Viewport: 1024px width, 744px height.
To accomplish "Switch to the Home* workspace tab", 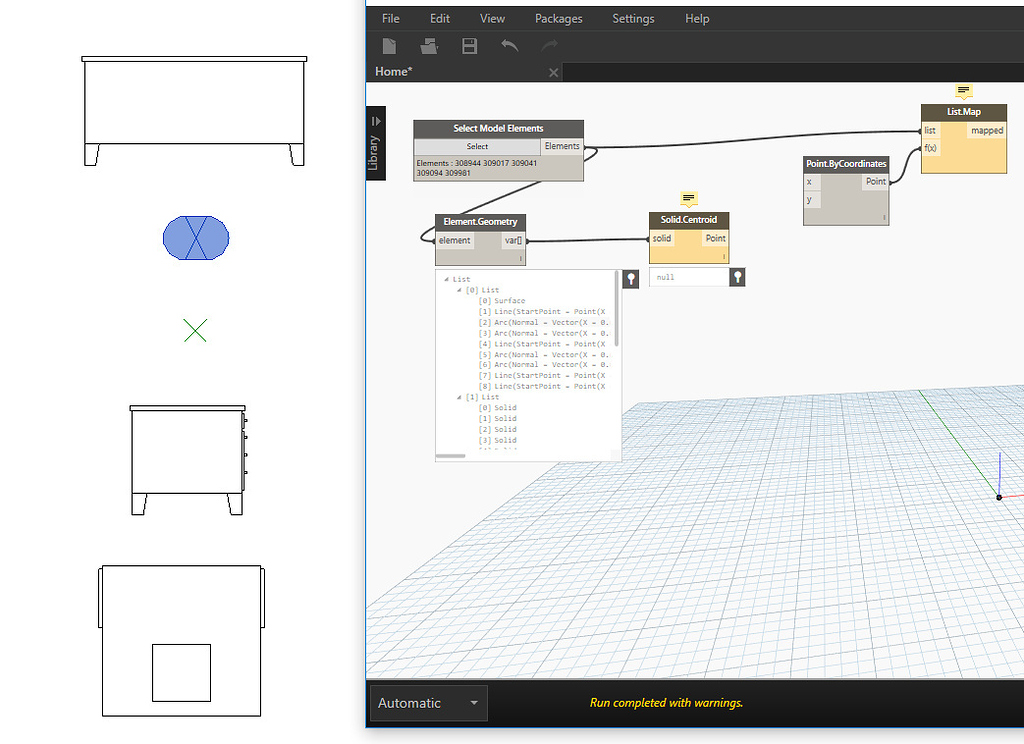I will (393, 71).
